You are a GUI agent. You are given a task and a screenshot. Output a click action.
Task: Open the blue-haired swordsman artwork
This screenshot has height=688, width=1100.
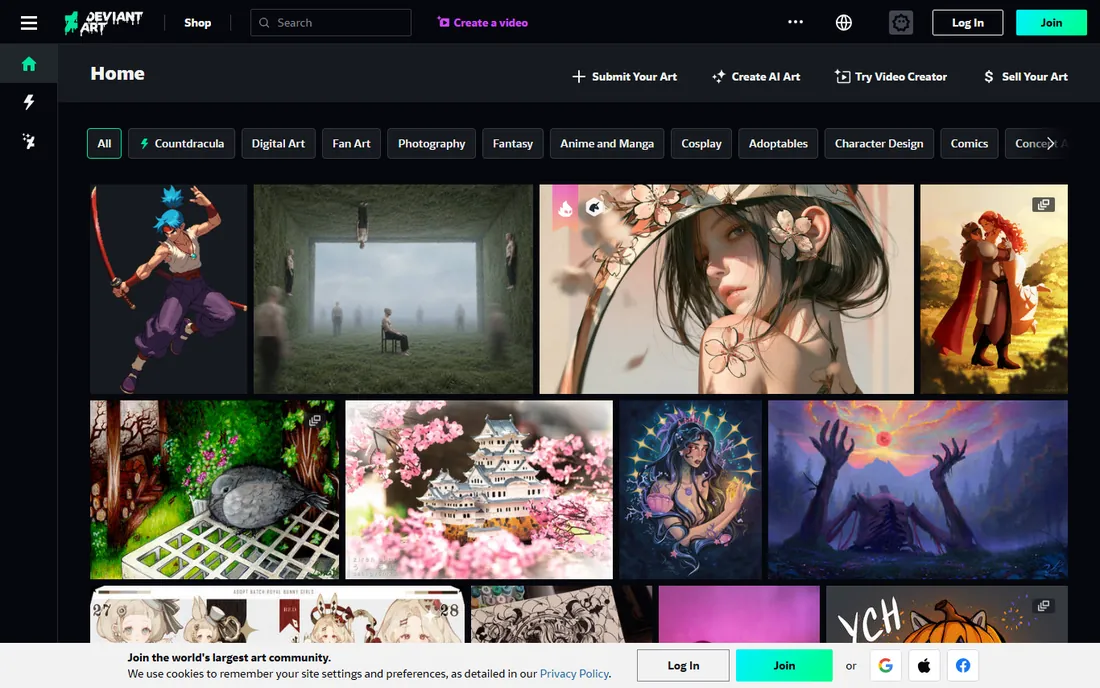168,289
